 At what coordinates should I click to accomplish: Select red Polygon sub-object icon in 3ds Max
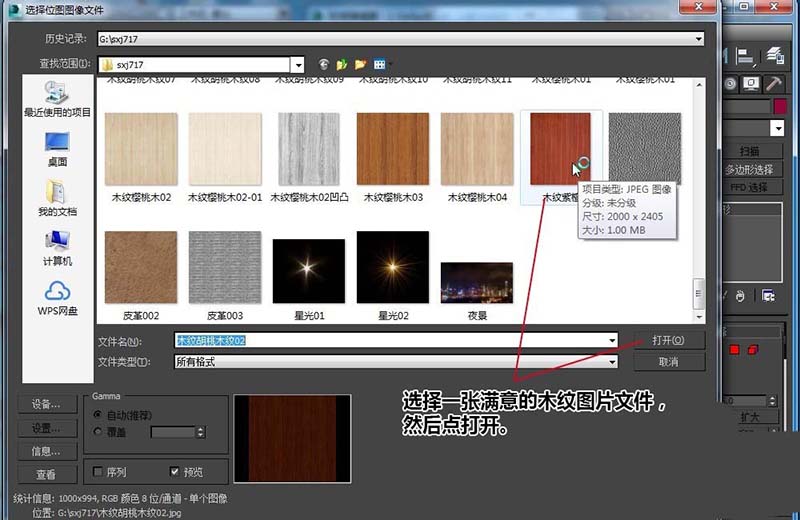coord(734,350)
